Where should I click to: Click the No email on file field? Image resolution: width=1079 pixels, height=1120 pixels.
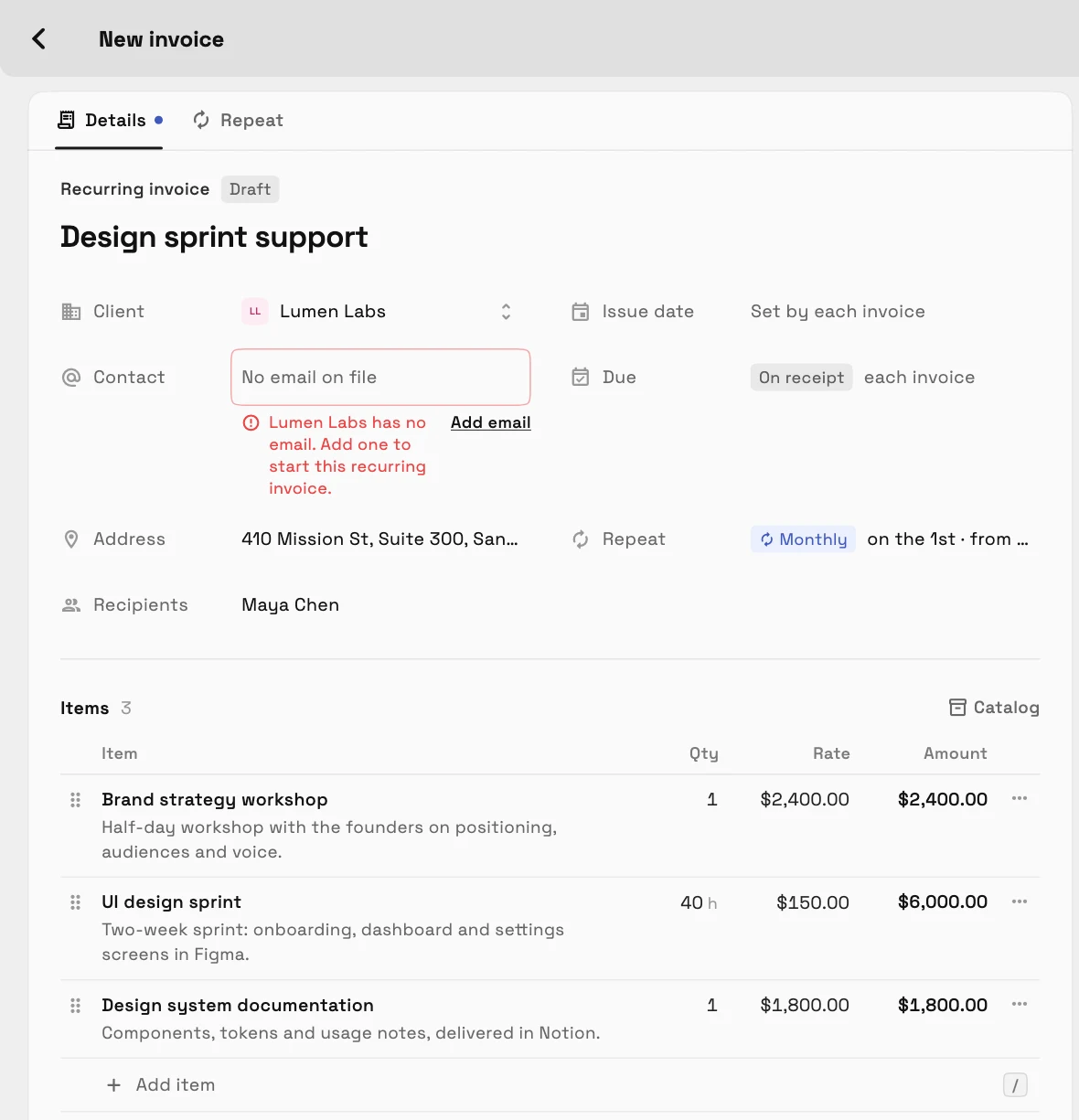[x=380, y=377]
